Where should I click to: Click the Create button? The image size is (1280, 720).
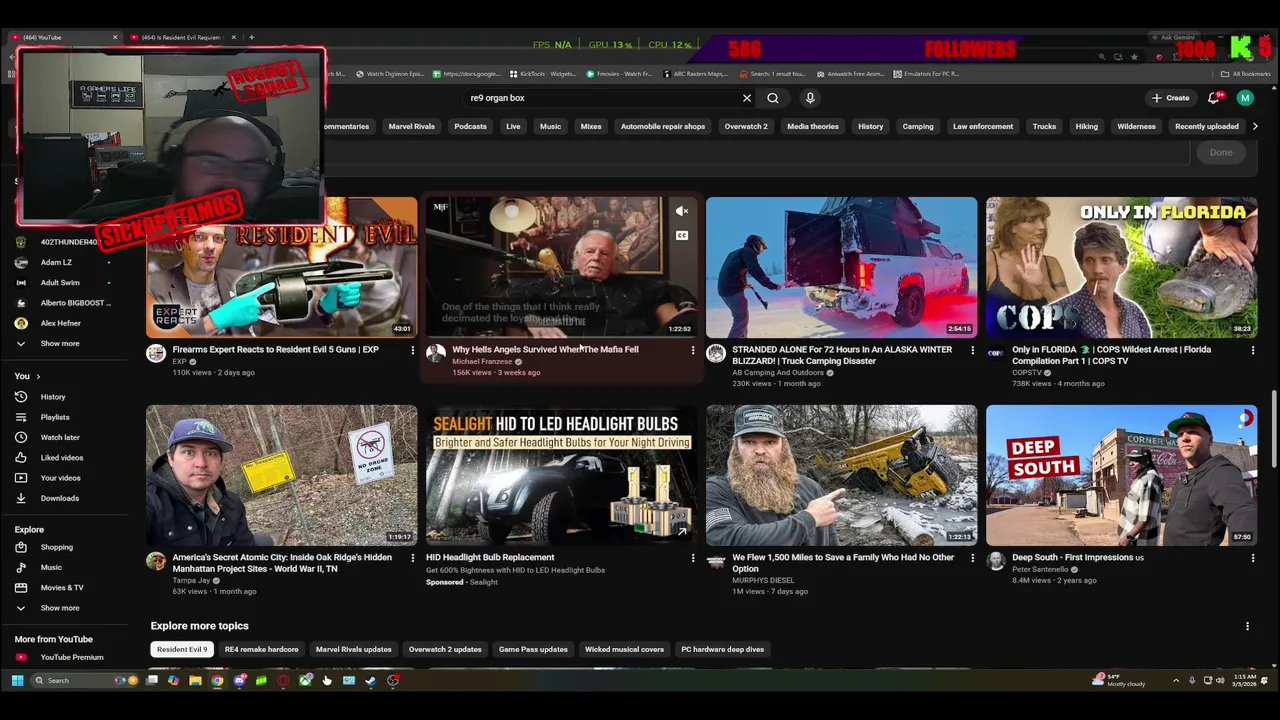(x=1170, y=98)
